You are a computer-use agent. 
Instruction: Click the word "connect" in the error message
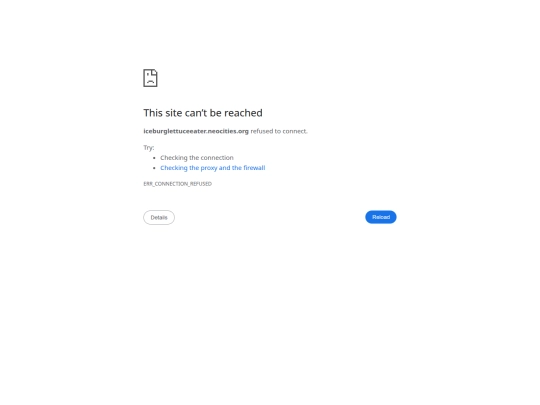[x=294, y=131]
